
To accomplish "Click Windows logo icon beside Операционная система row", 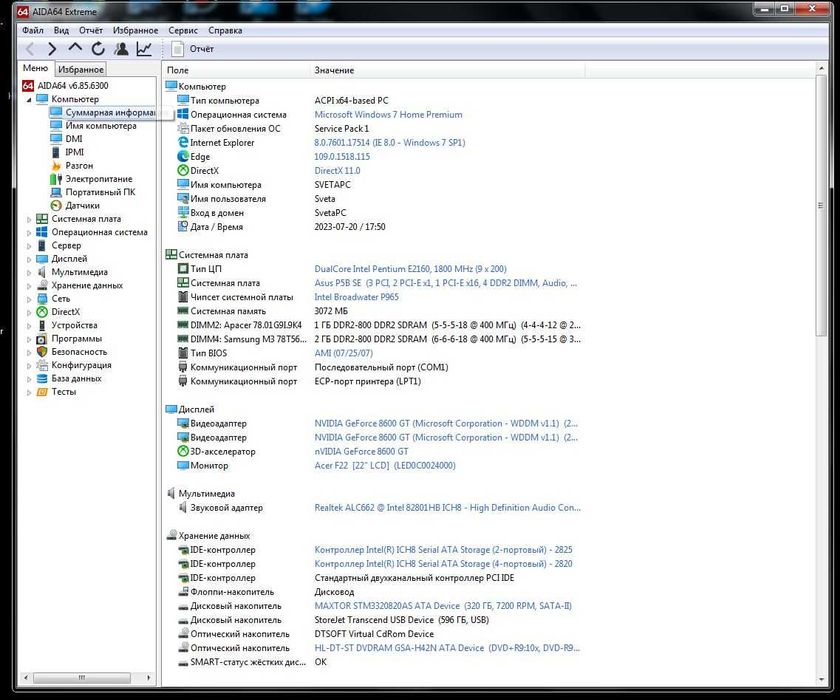I will (183, 114).
